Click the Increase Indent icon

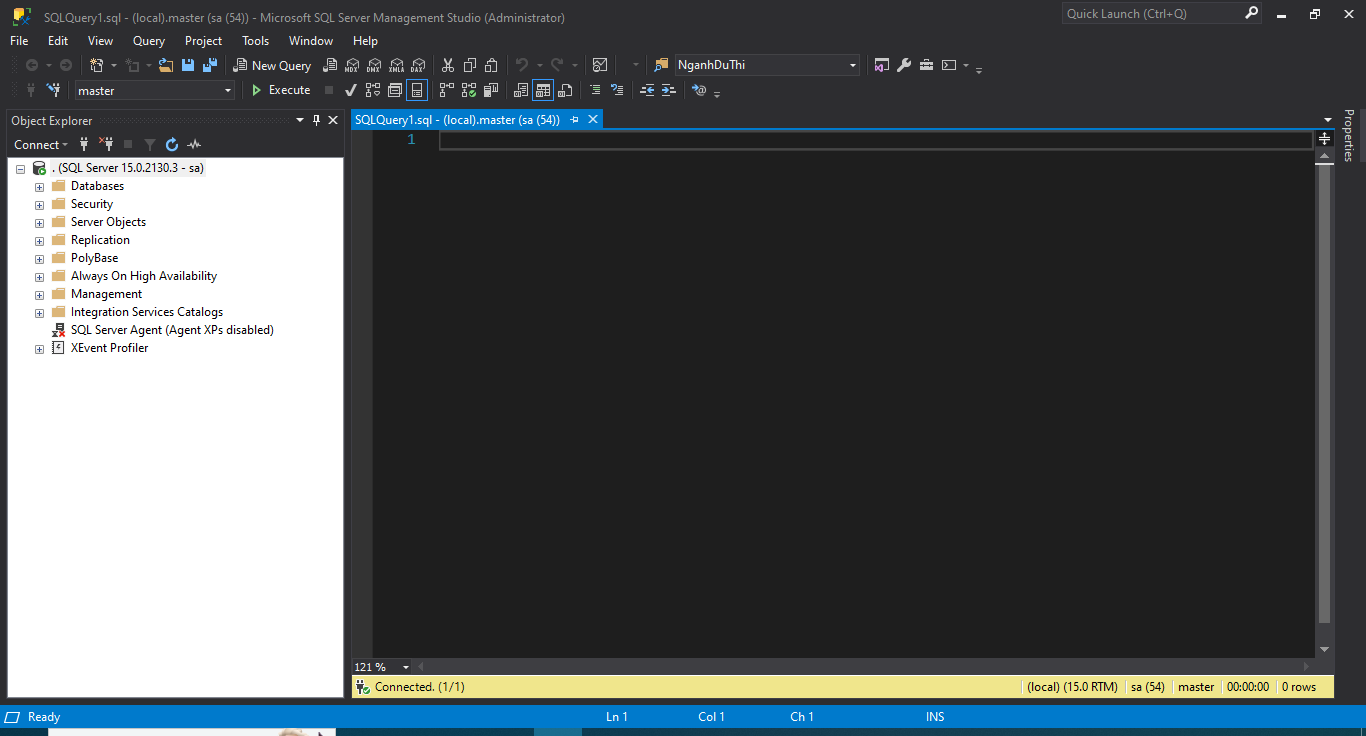click(669, 90)
